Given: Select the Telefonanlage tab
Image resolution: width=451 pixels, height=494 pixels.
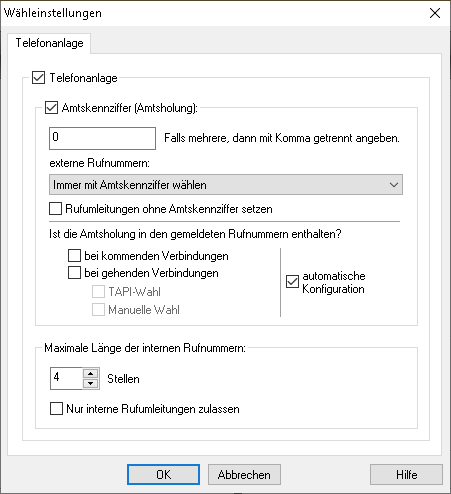Looking at the screenshot, I should 49,43.
